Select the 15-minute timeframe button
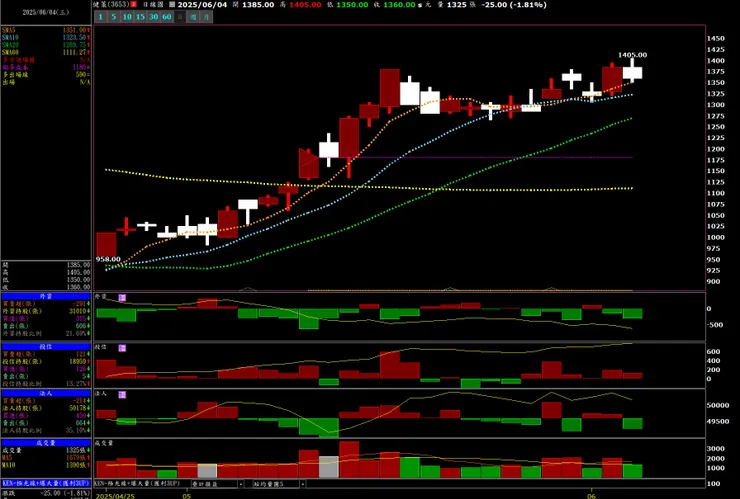740x499 pixels. tap(140, 17)
